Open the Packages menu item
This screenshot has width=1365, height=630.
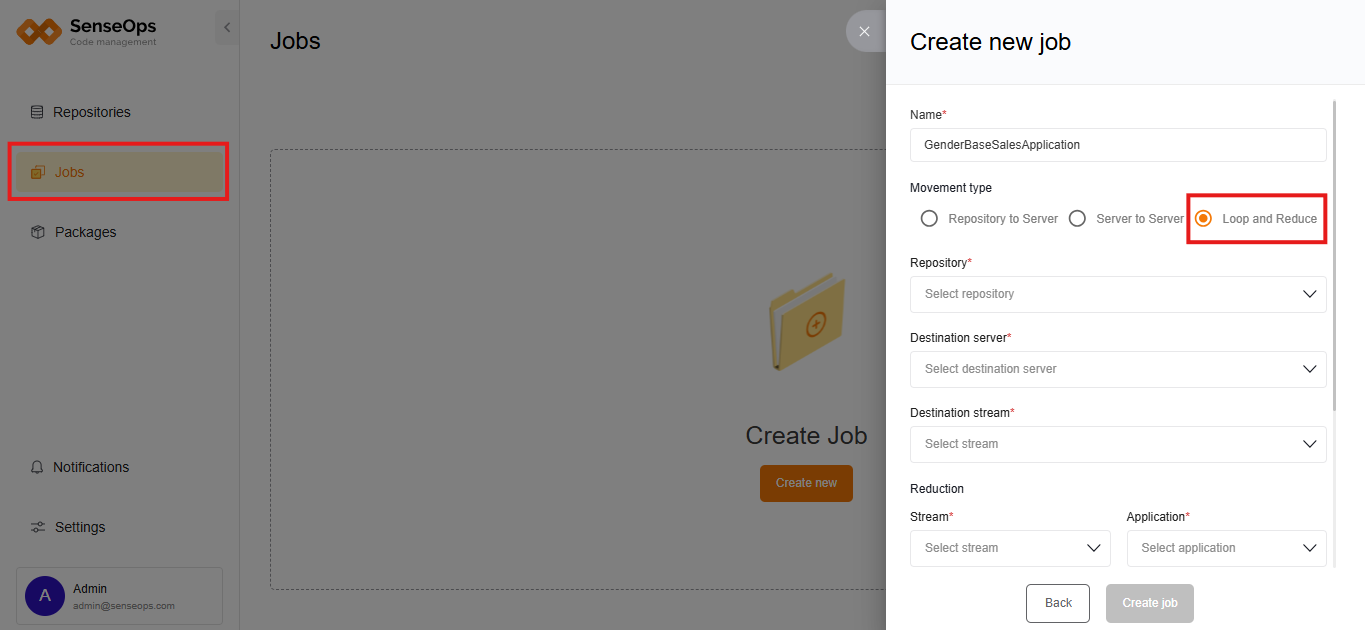85,232
